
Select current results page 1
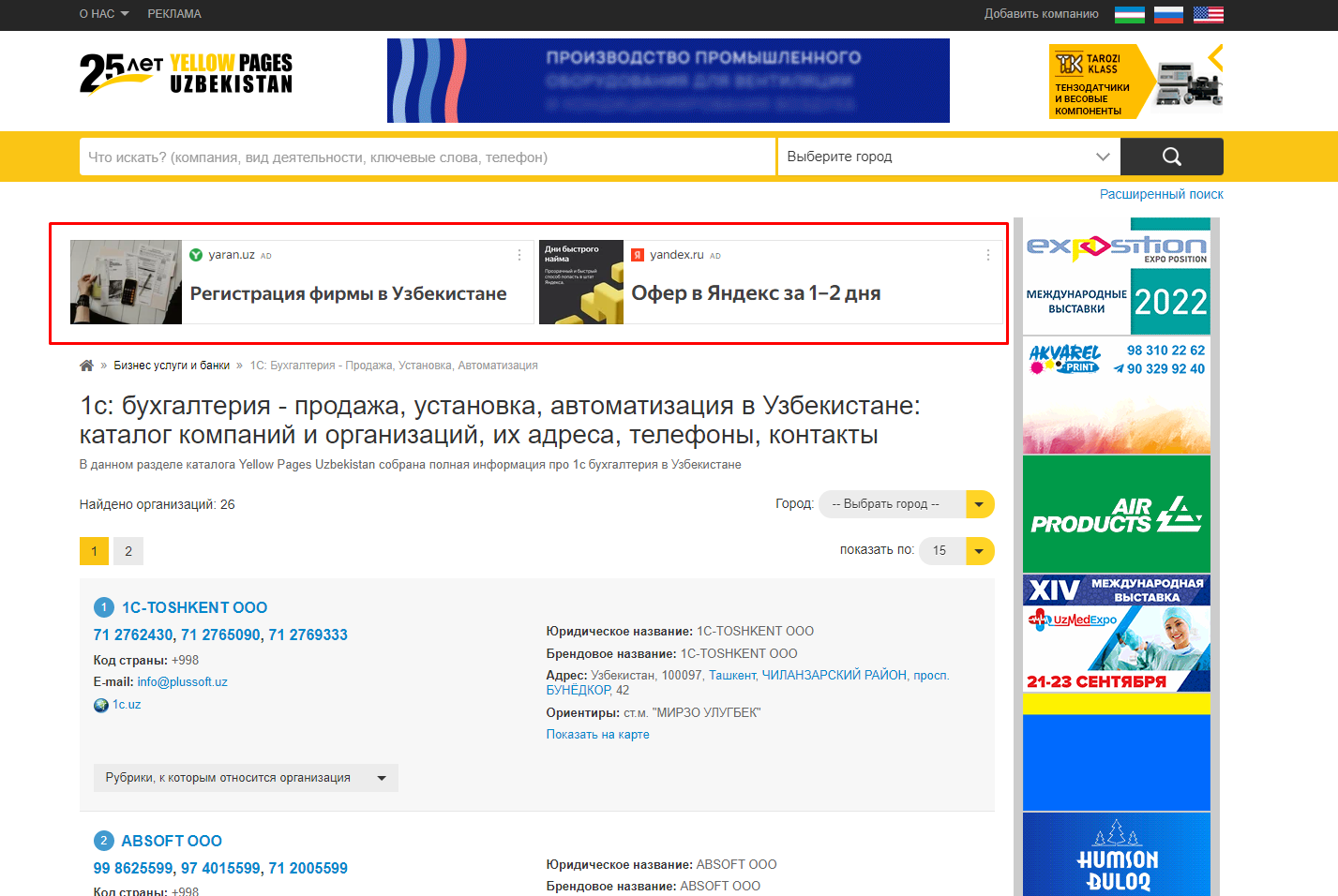click(x=94, y=551)
